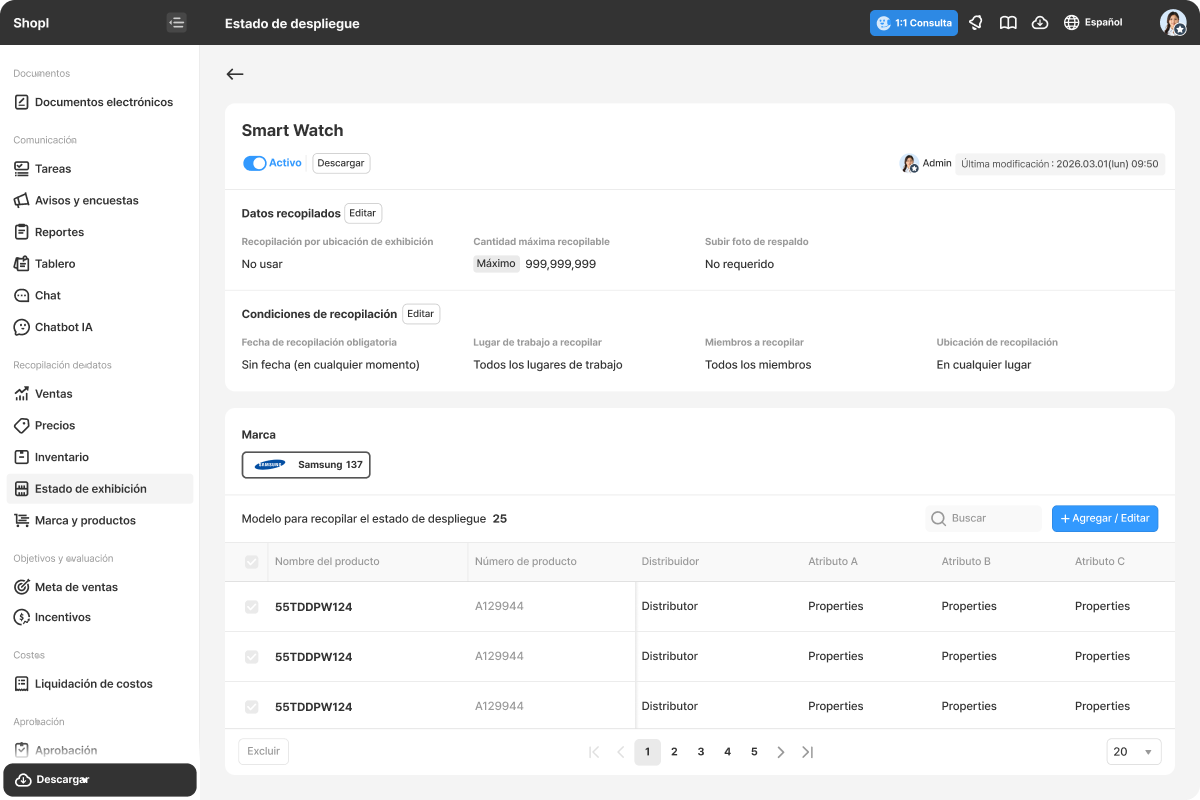Go to the next page arrow
The width and height of the screenshot is (1200, 800).
[781, 752]
